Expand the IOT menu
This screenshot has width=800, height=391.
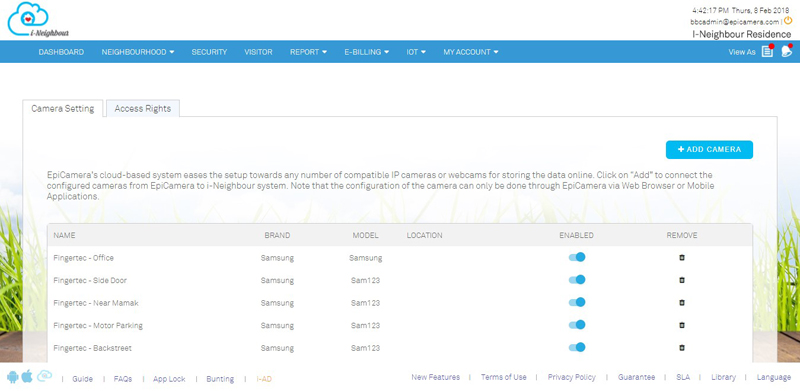click(x=416, y=52)
